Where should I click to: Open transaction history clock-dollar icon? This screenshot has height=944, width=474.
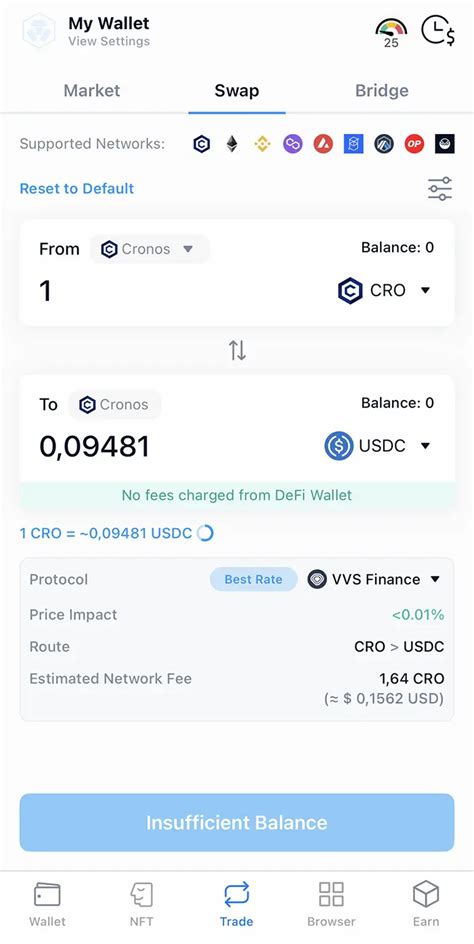coord(437,31)
